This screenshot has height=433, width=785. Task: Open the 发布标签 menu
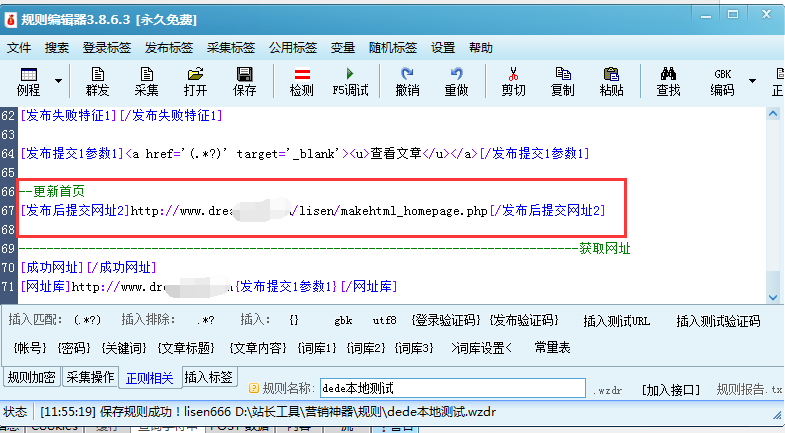(x=169, y=48)
